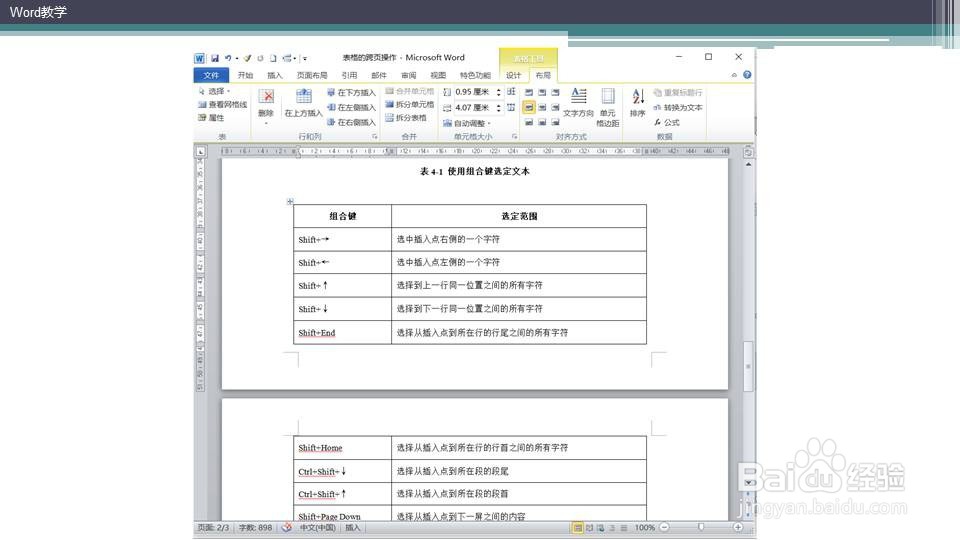The width and height of the screenshot is (960, 540).
Task: Click the vertical scrollbar thumb
Action: tap(748, 366)
